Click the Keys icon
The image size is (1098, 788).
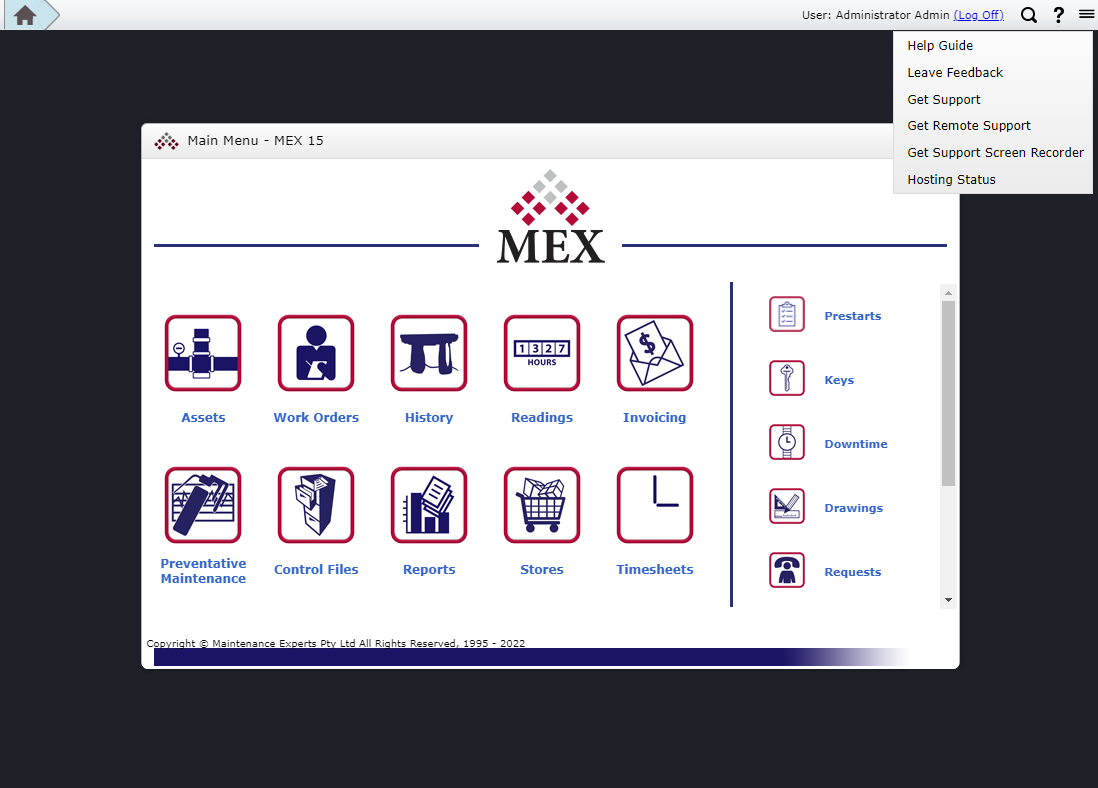click(787, 378)
